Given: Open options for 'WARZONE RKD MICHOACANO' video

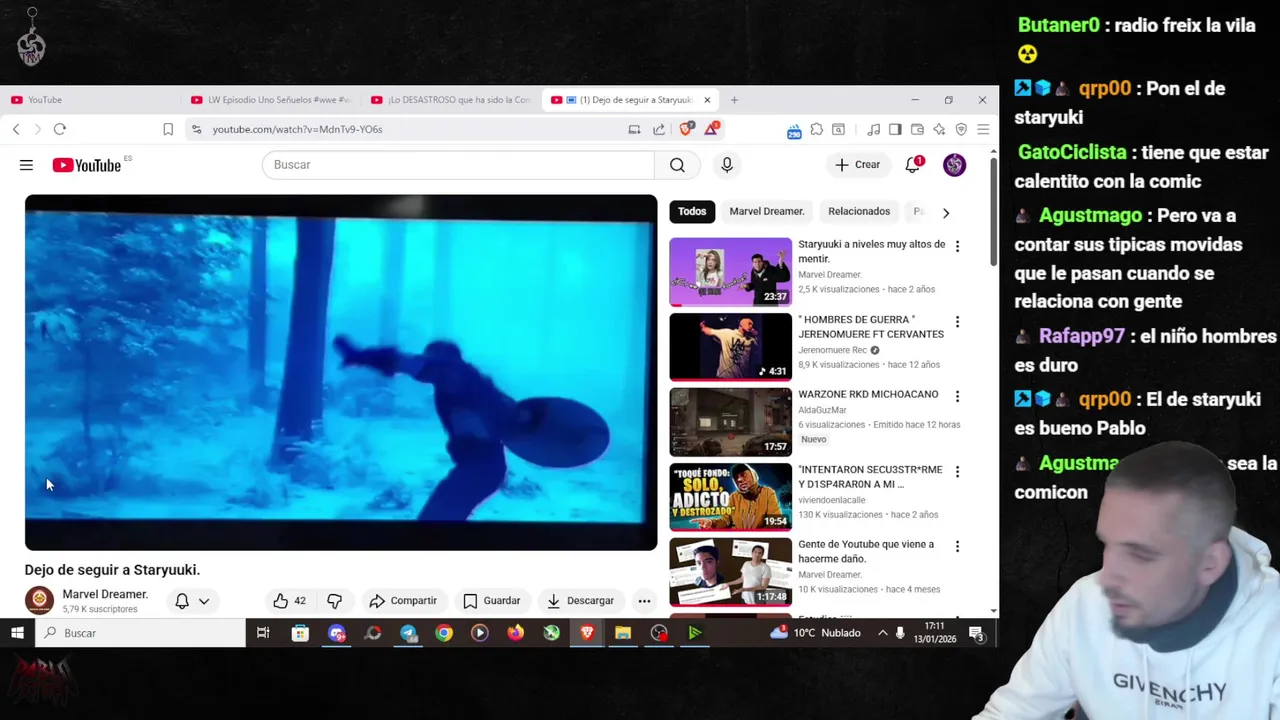Looking at the screenshot, I should [957, 396].
